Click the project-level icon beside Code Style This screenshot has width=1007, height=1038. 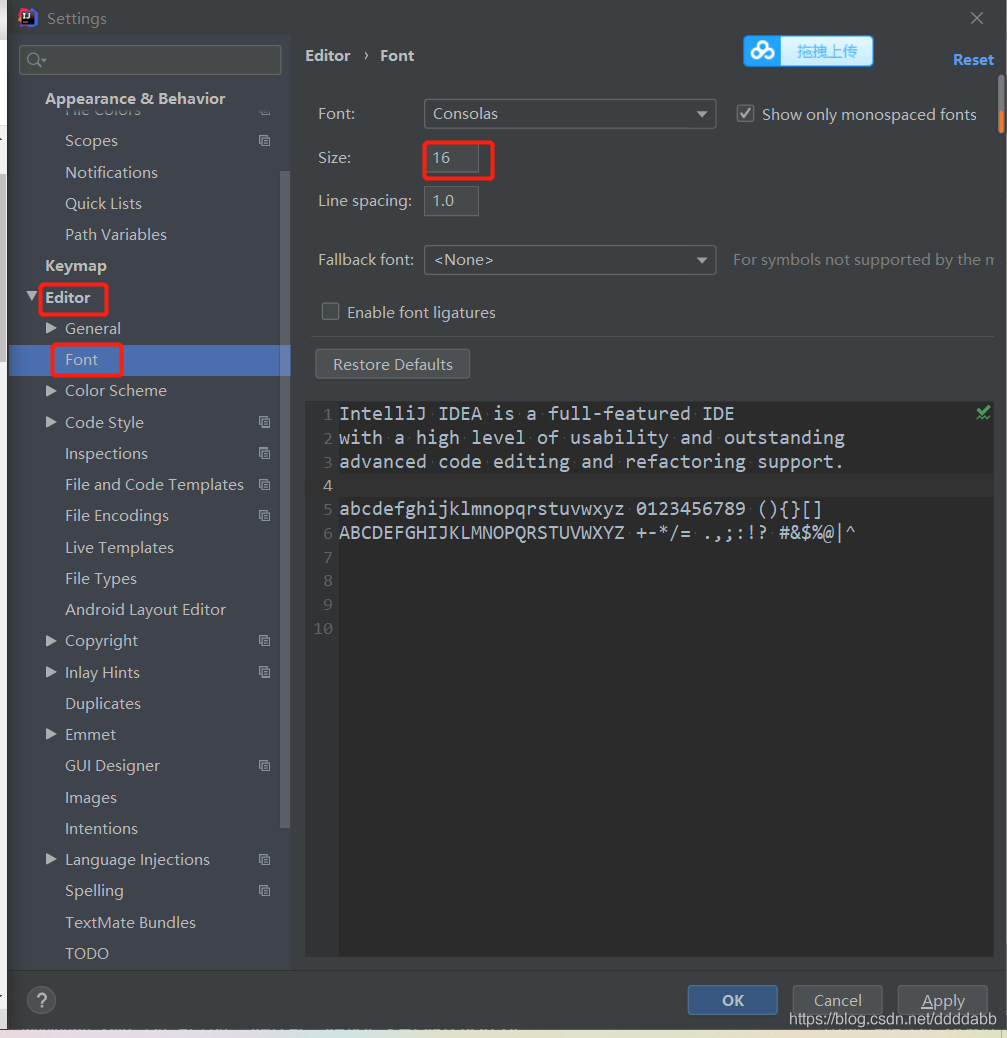(264, 422)
